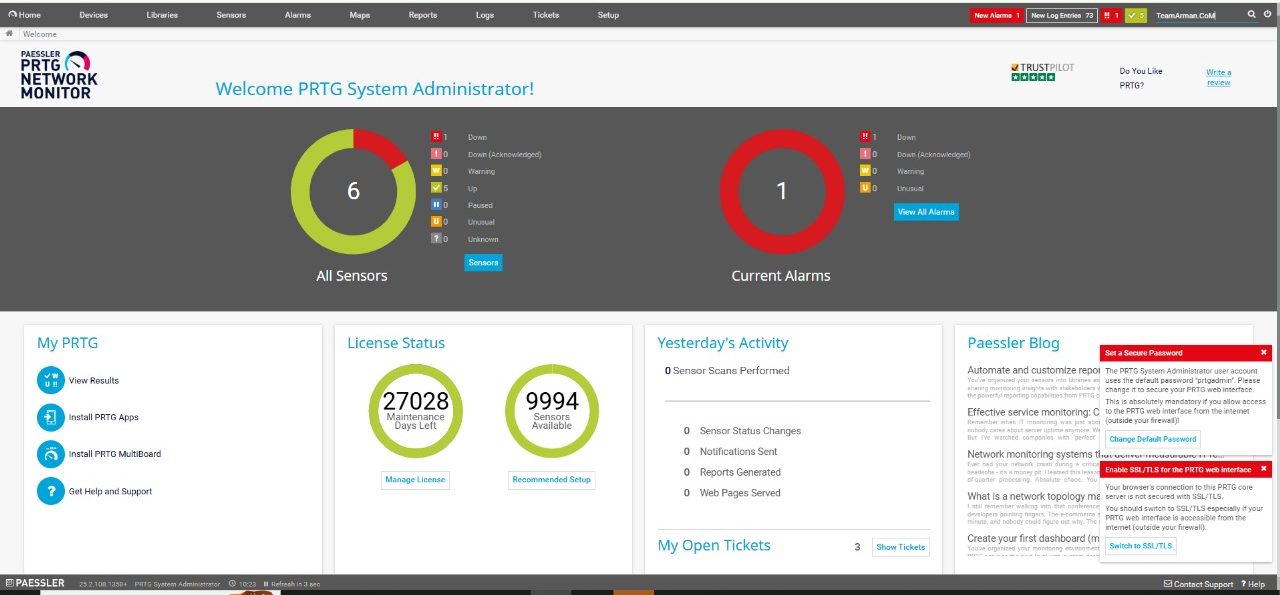
Task: Click the search field containing TeamArman.CoM
Action: [x=1198, y=15]
